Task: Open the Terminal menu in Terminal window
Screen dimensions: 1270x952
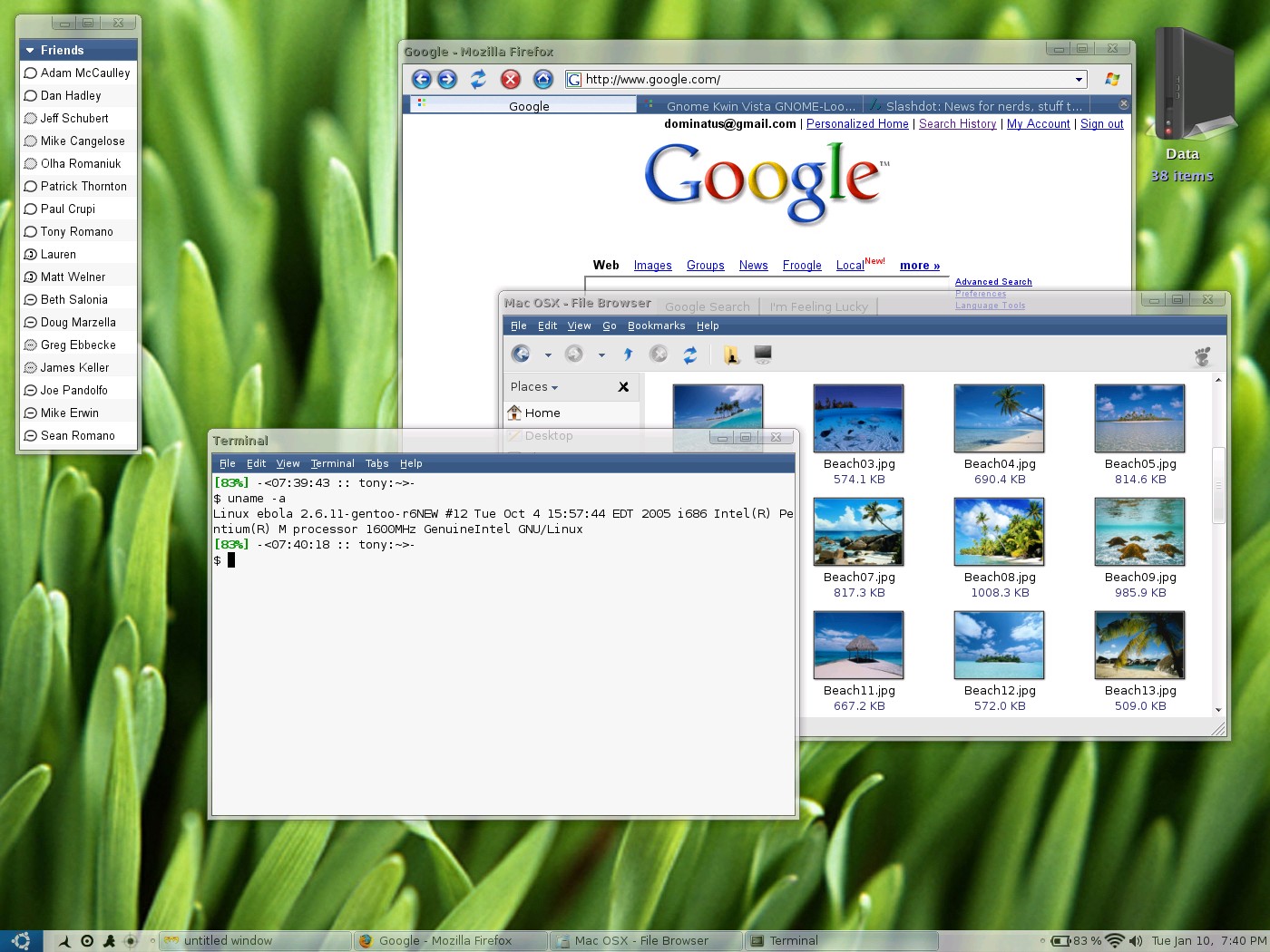Action: (x=332, y=463)
